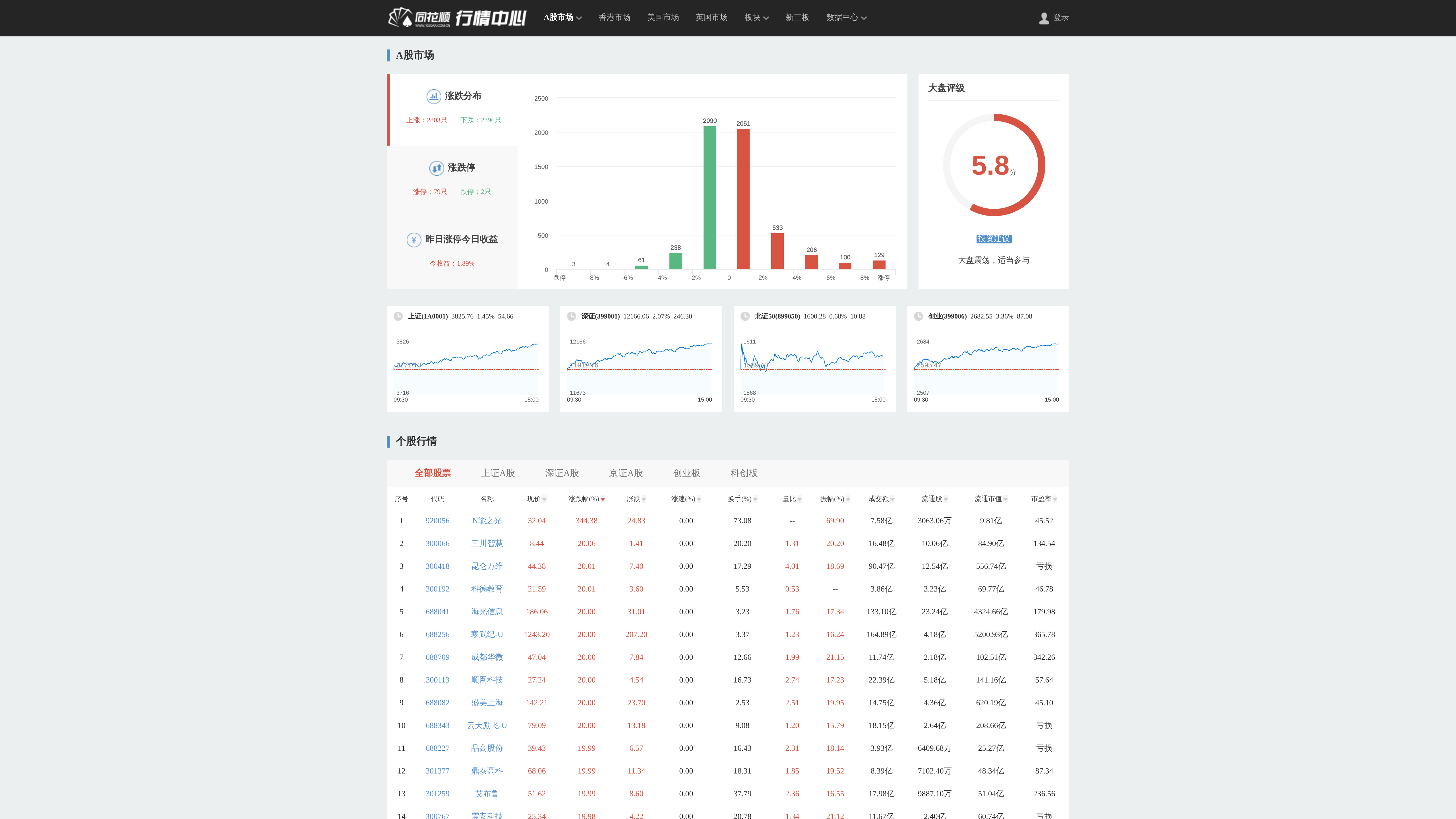Click the clock icon next to 上证(1A0001)
Viewport: 1456px width, 819px height.
point(398,317)
